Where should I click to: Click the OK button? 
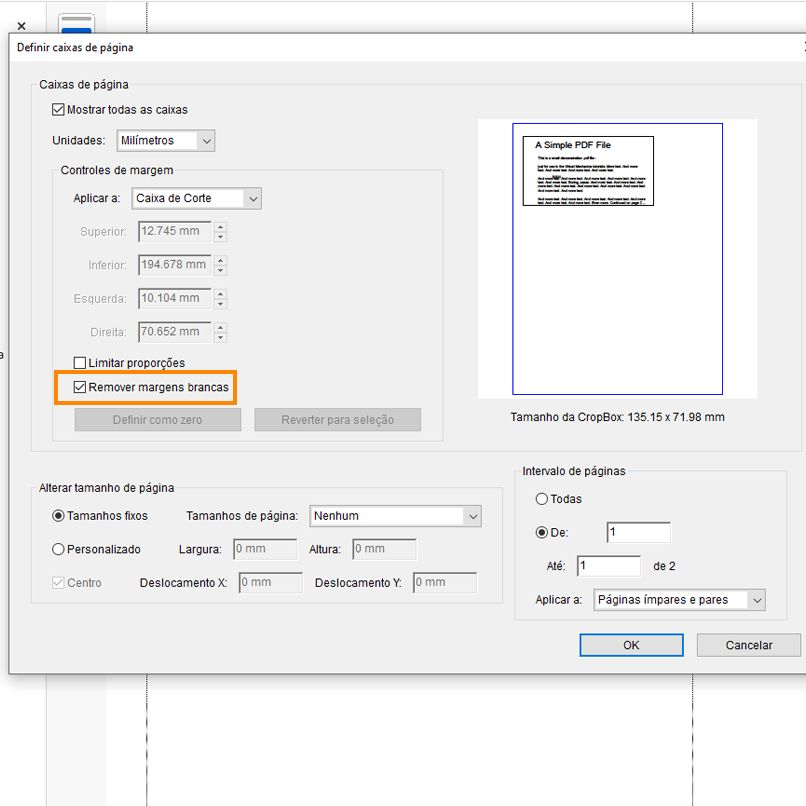click(x=631, y=645)
